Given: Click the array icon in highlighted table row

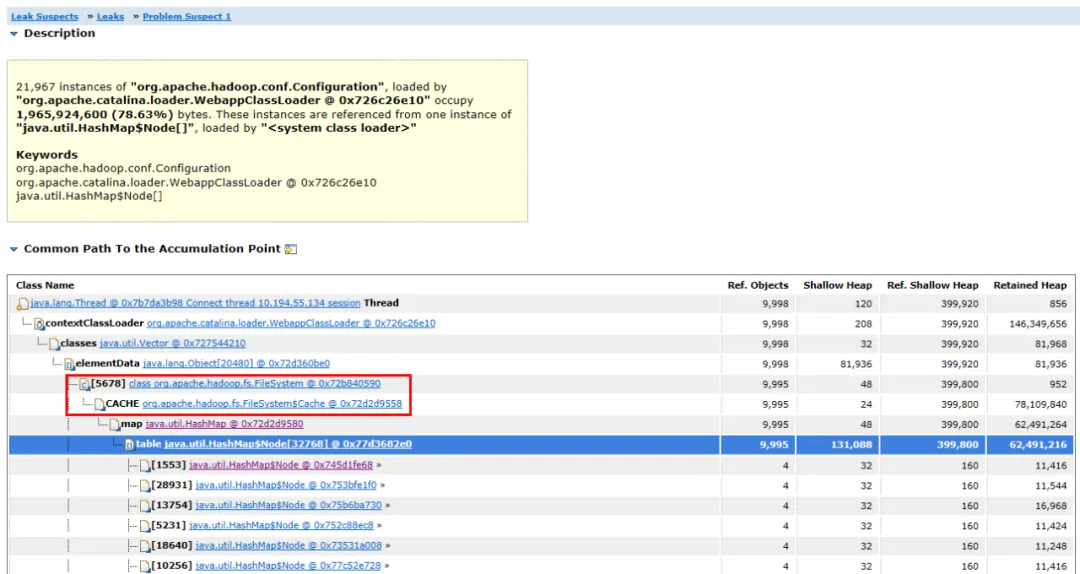Looking at the screenshot, I should [x=129, y=444].
